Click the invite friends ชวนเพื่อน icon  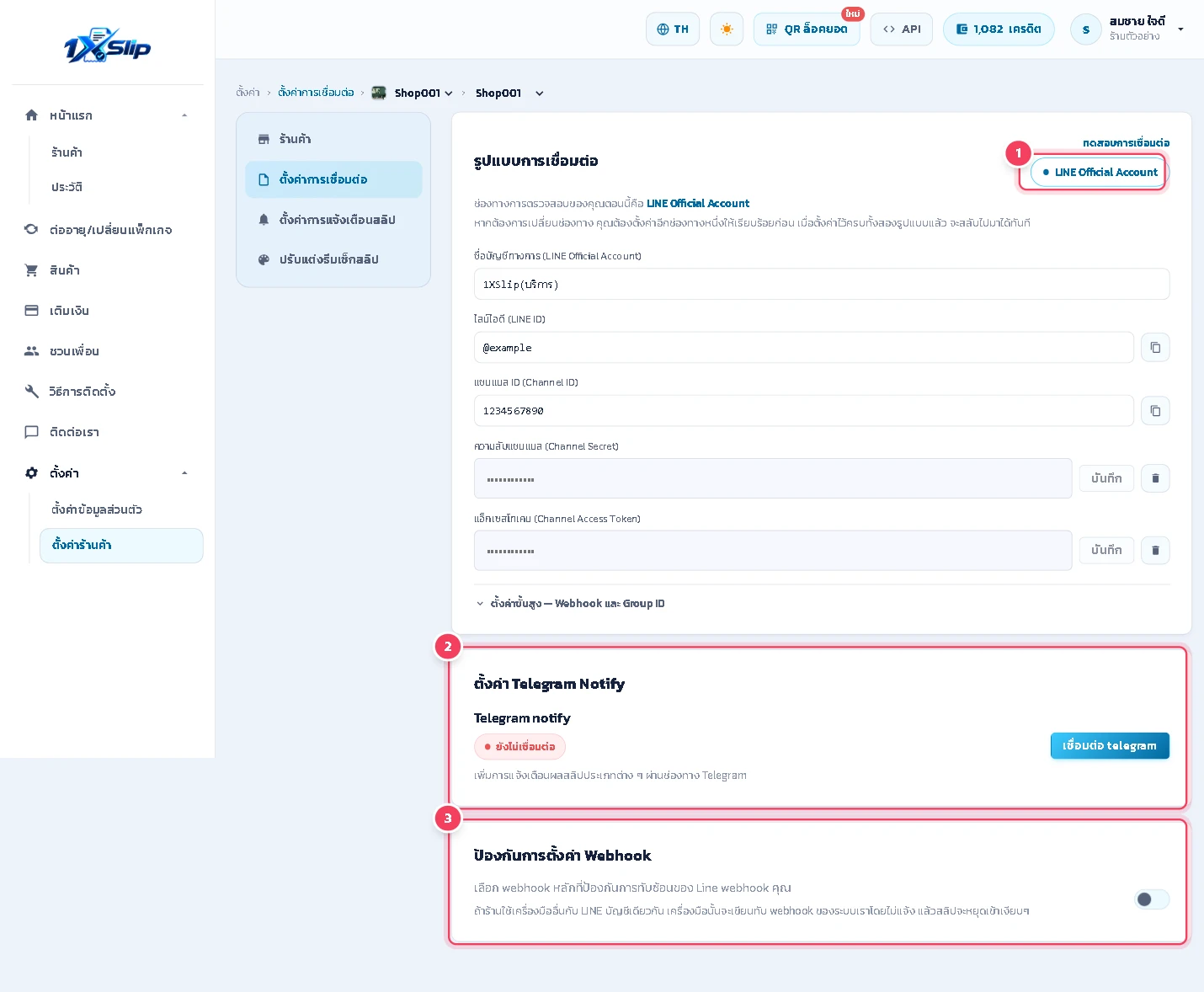click(32, 351)
